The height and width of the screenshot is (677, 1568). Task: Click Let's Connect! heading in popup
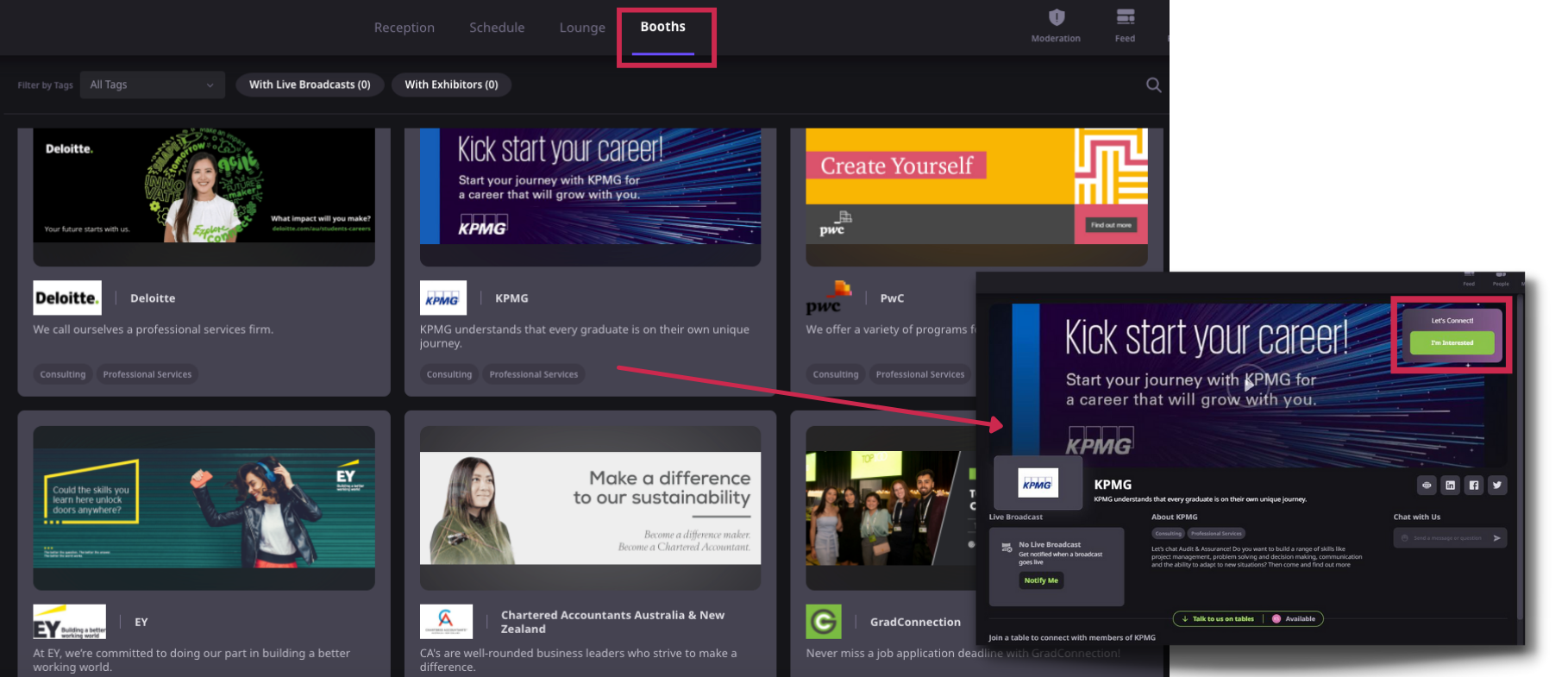point(1452,321)
